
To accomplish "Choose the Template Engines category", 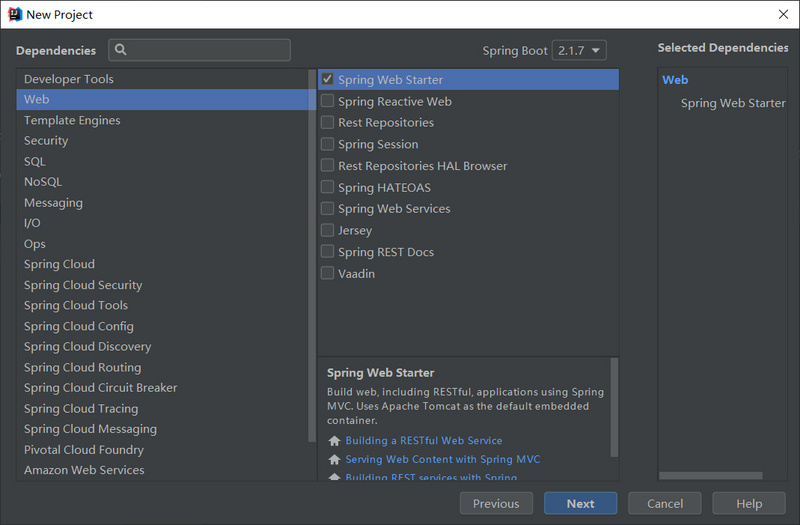I will 163,120.
